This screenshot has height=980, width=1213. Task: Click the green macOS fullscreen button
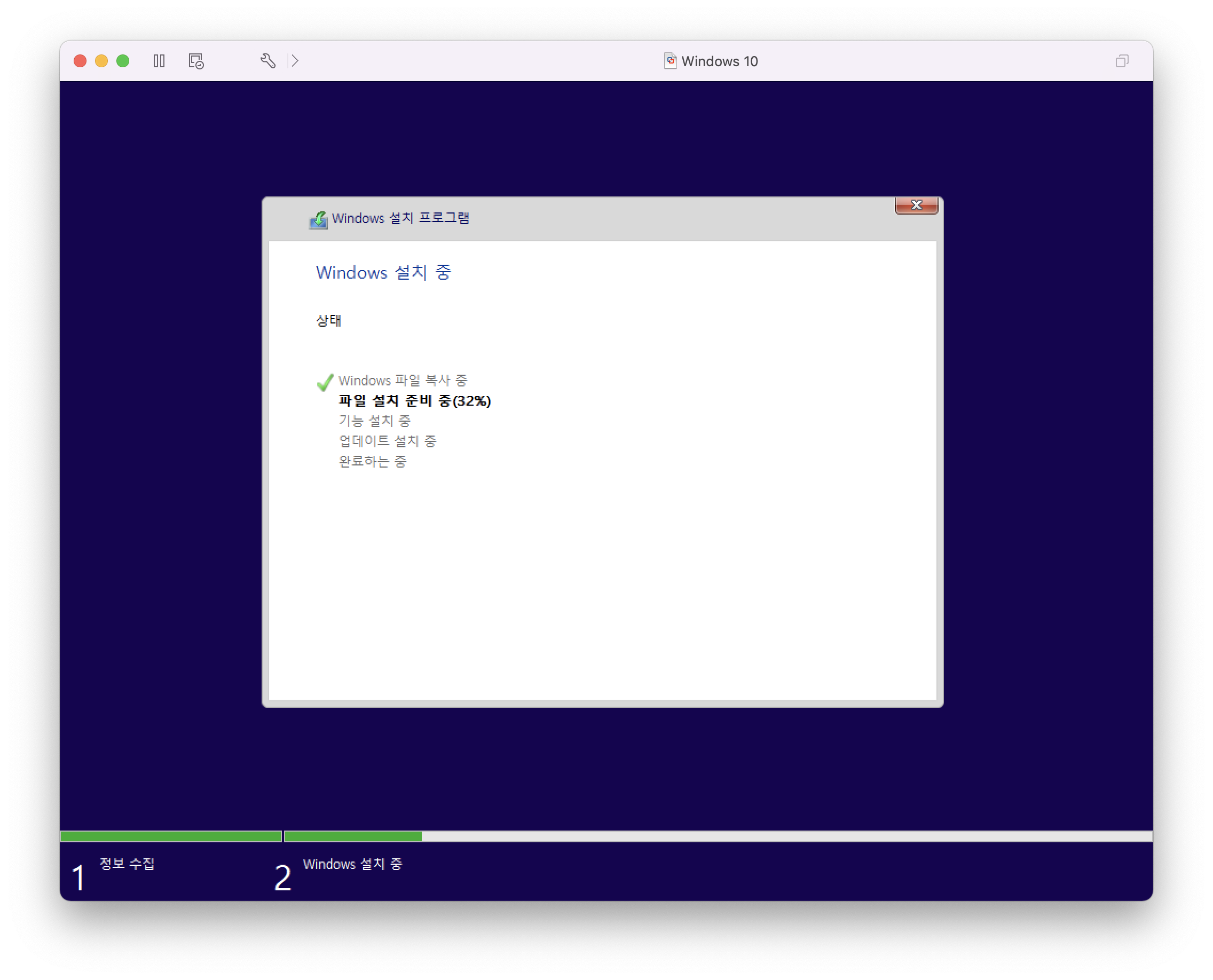pos(123,61)
